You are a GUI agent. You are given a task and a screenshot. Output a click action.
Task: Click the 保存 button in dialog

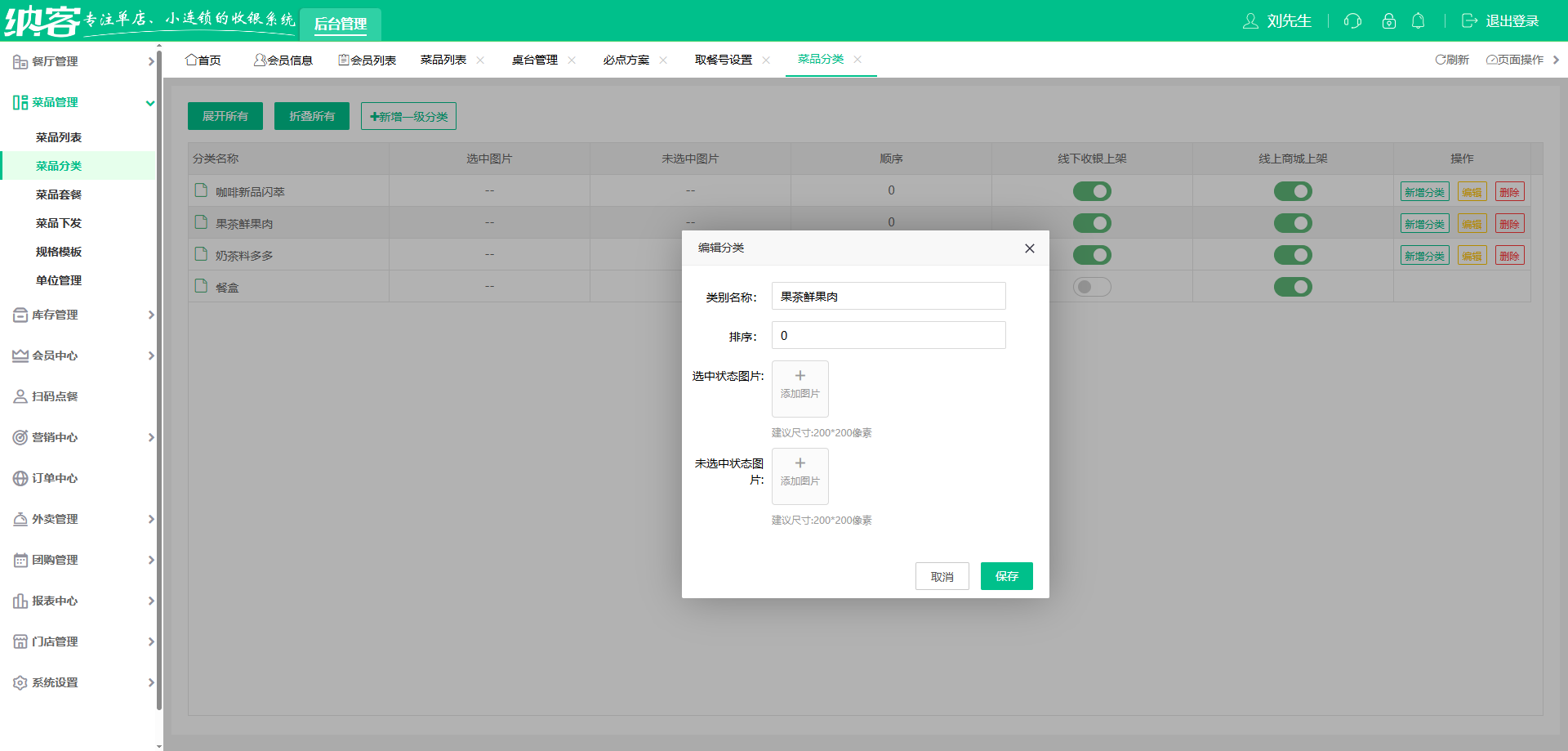point(1006,576)
